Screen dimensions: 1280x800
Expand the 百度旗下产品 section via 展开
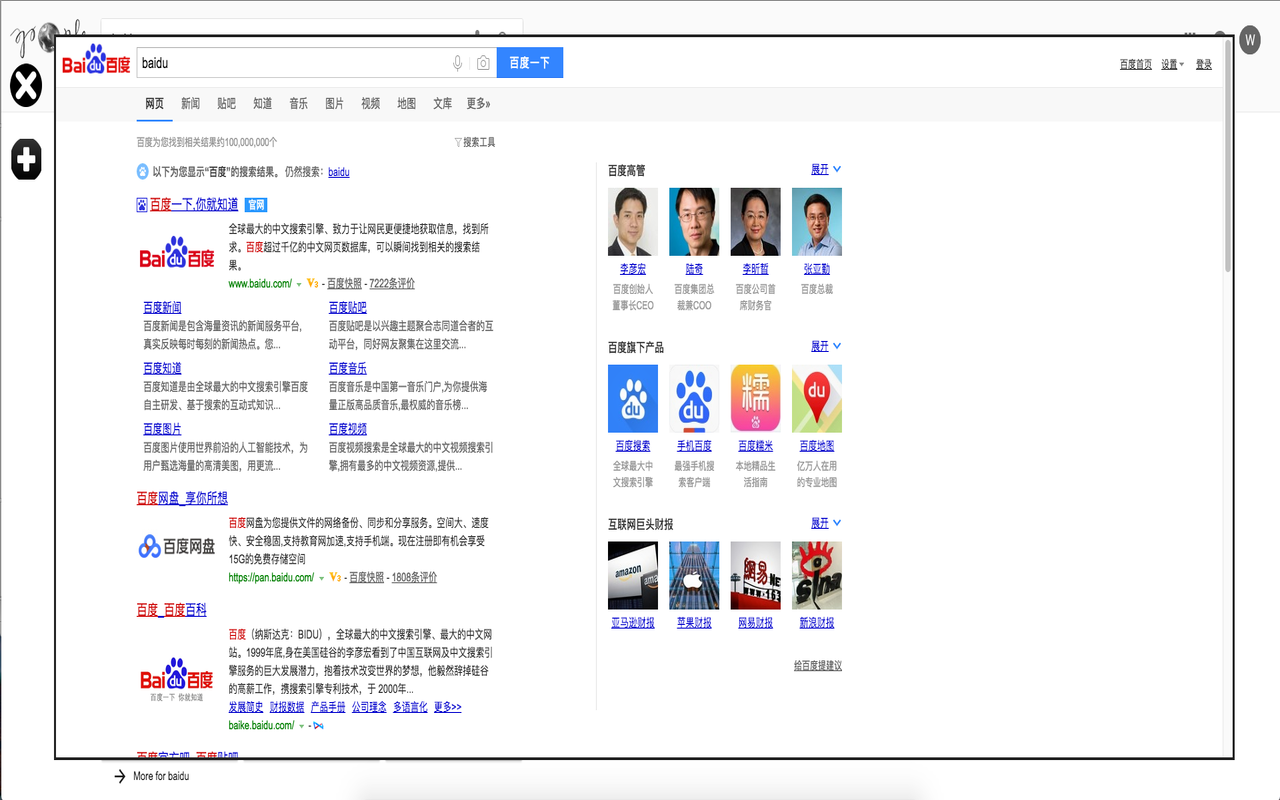point(826,347)
